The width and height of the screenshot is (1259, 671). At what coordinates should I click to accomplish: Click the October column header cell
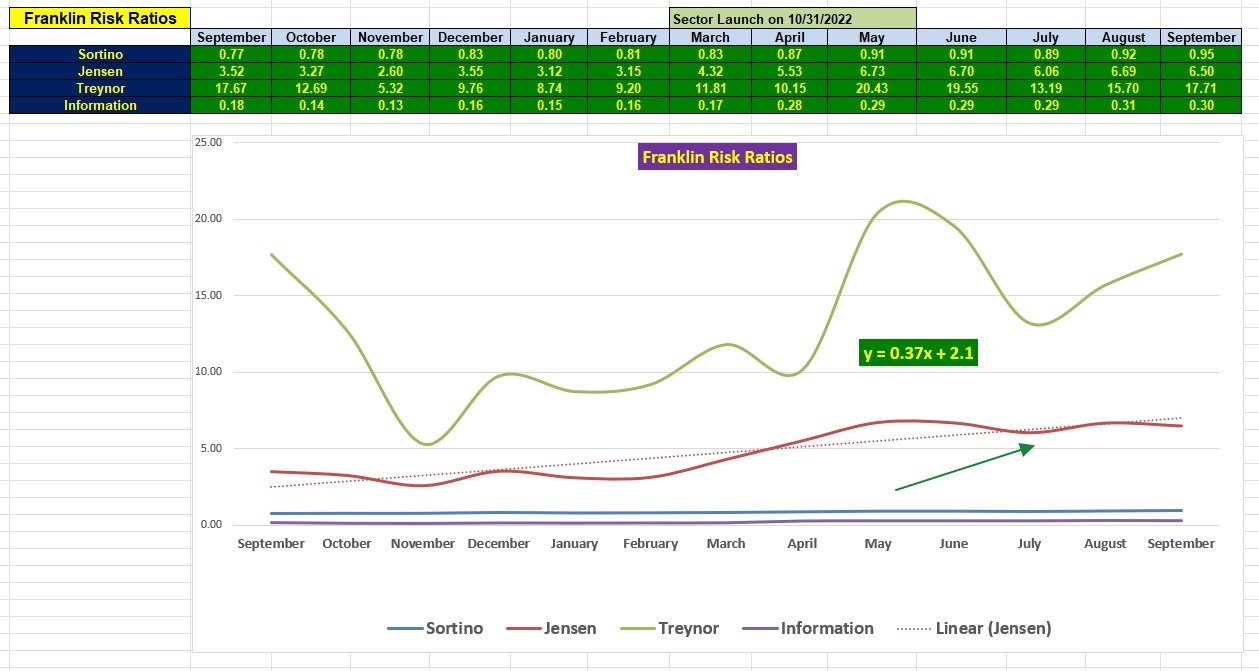[x=311, y=37]
